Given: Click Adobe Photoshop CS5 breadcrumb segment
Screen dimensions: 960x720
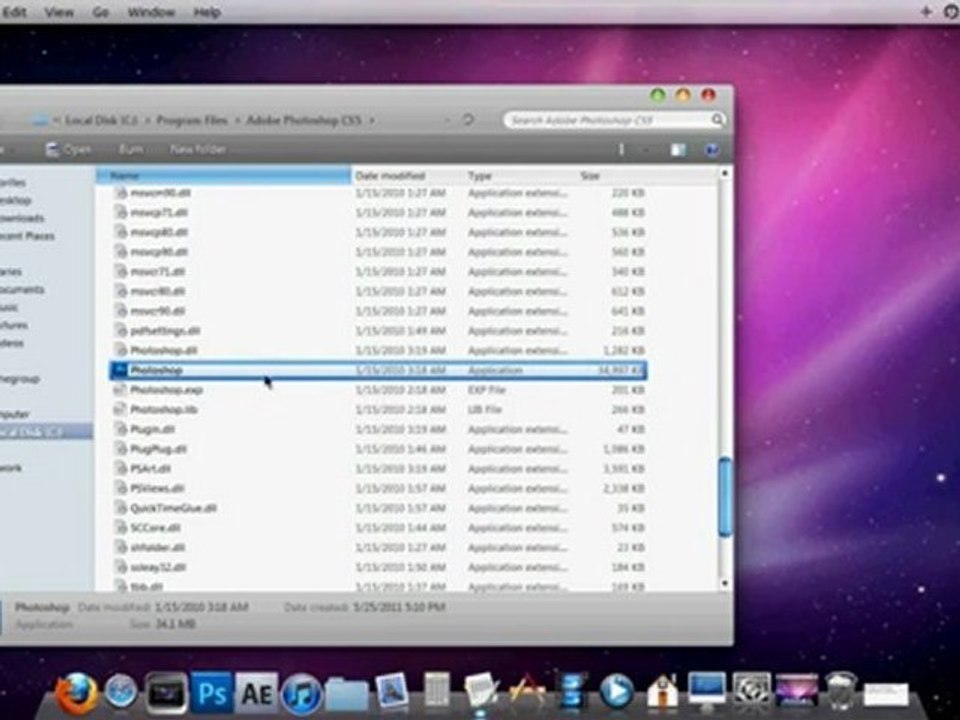Looking at the screenshot, I should click(x=304, y=120).
